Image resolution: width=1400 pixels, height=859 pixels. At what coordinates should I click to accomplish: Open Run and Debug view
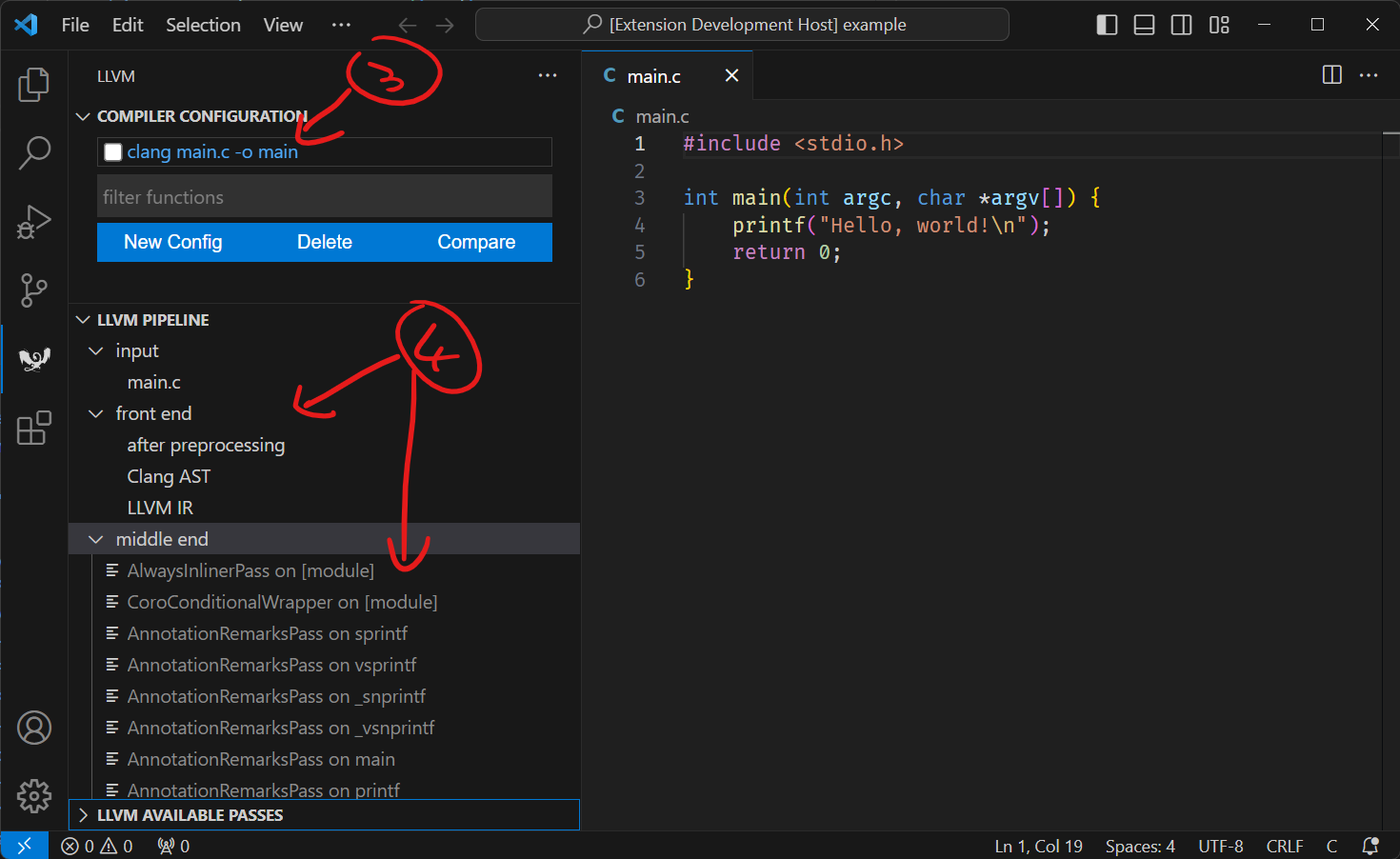[x=33, y=222]
